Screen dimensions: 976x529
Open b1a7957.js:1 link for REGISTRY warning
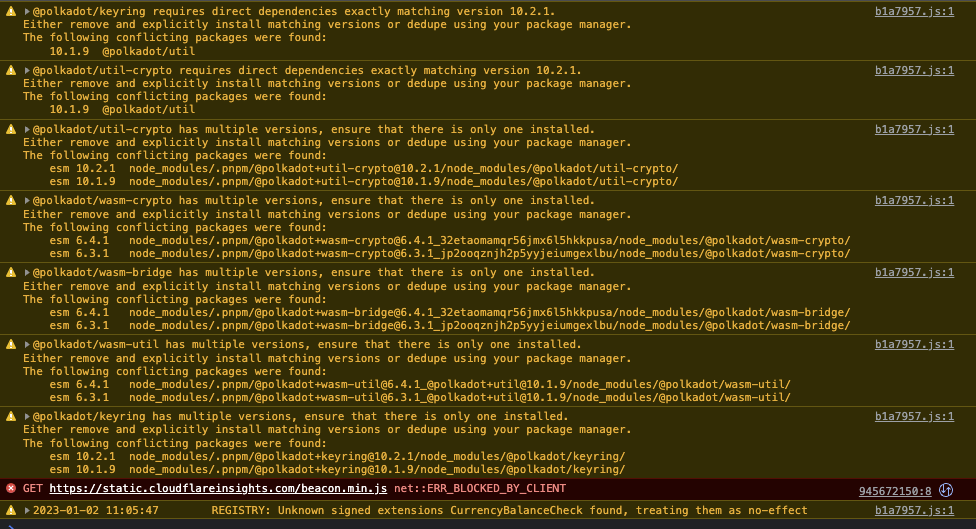click(x=914, y=510)
